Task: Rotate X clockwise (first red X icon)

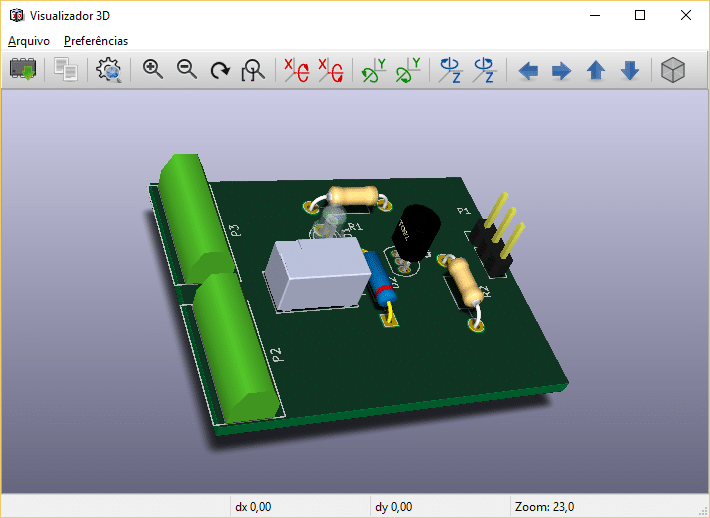Action: coord(296,70)
